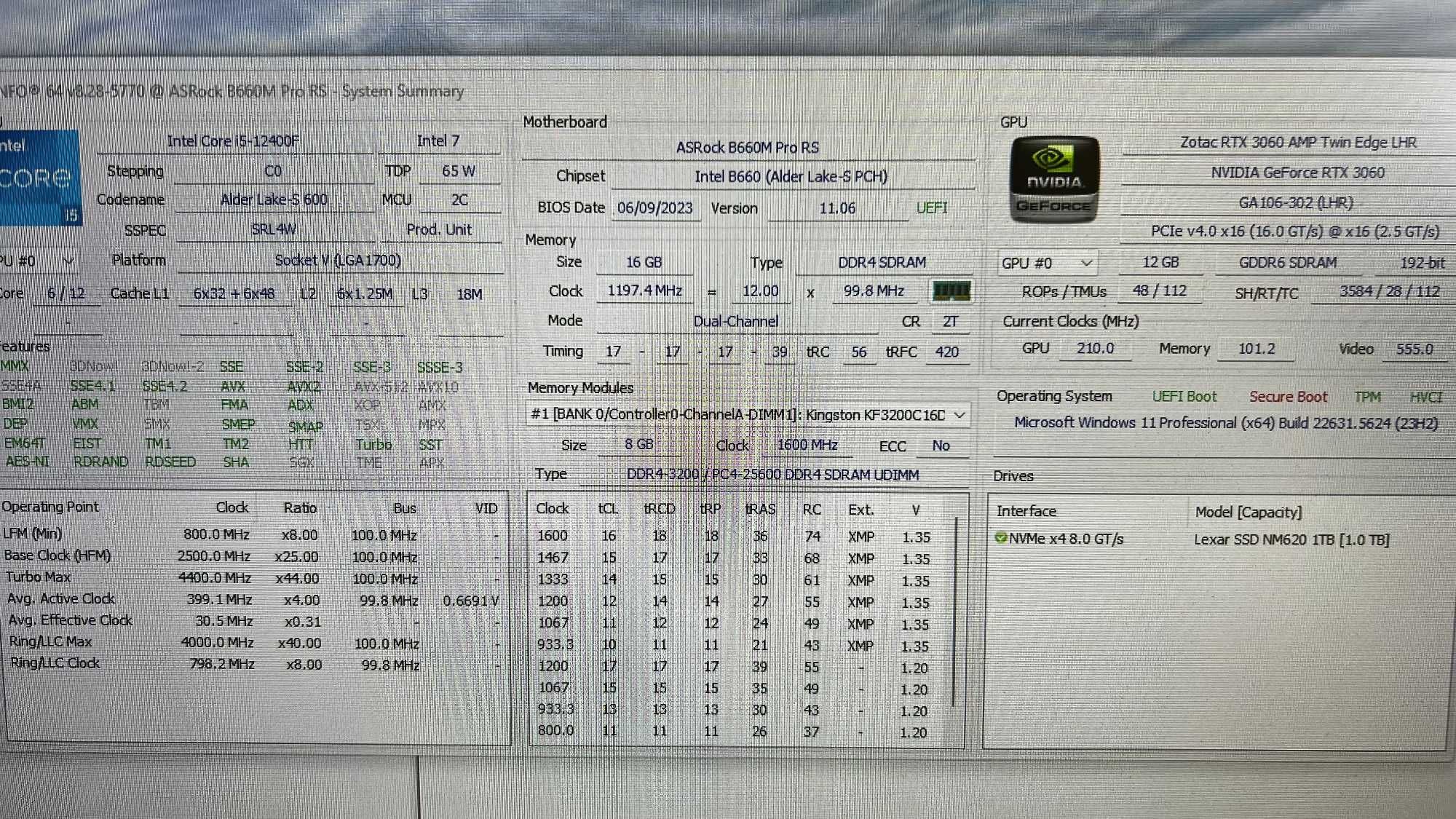Click the GPU name Zotac RTX 3060 AMP Twin Edge LHR
The width and height of the screenshot is (1456, 819).
1298,143
